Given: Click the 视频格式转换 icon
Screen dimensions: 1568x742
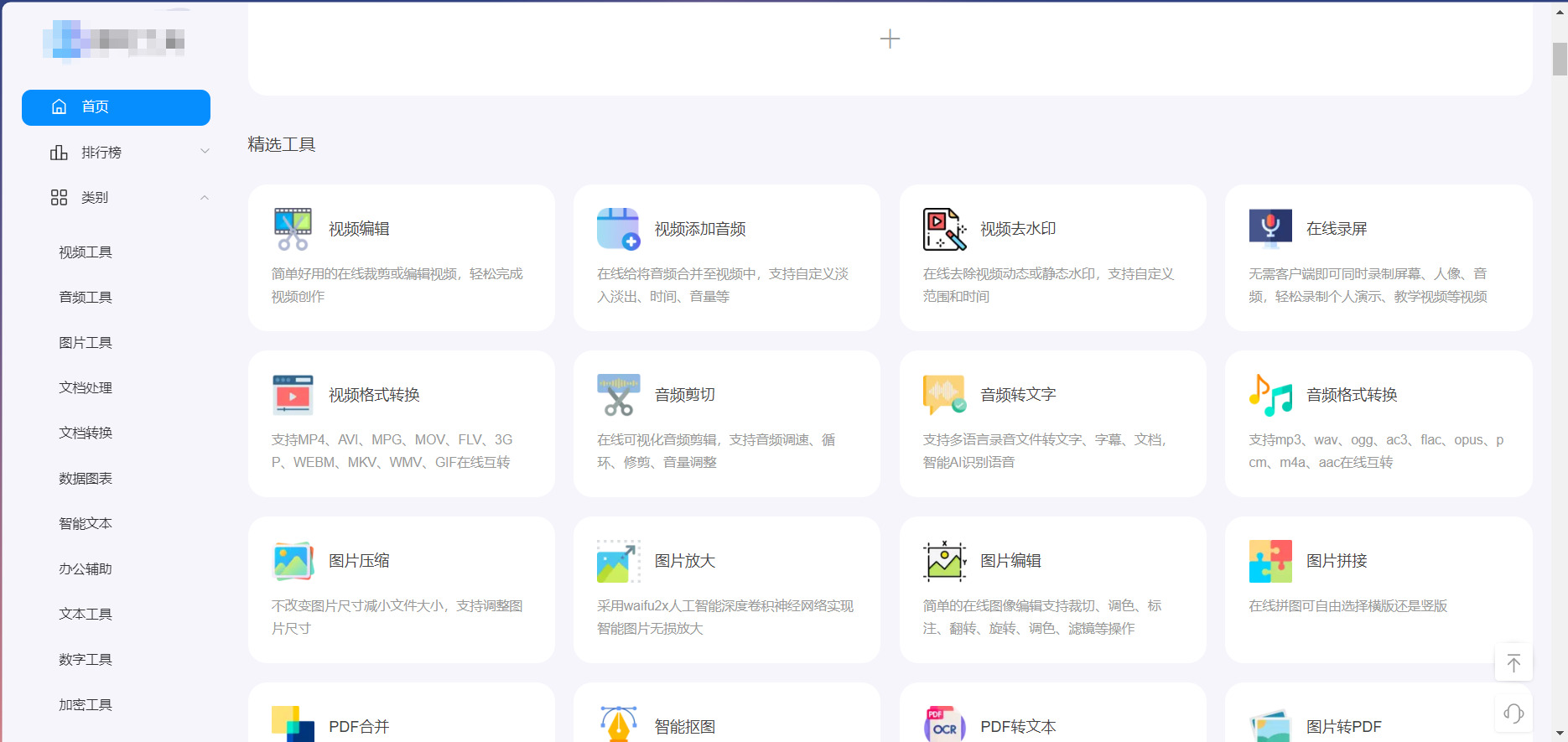Looking at the screenshot, I should [293, 395].
